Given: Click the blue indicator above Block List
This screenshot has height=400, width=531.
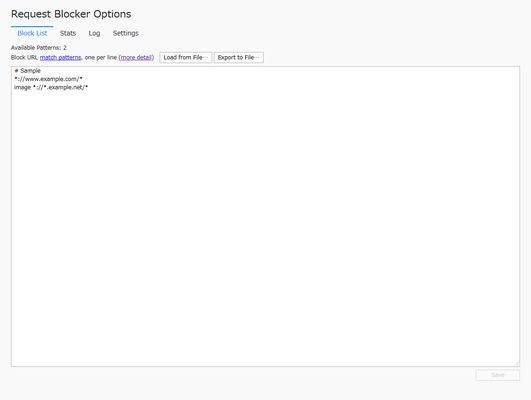Looking at the screenshot, I should [32, 26].
